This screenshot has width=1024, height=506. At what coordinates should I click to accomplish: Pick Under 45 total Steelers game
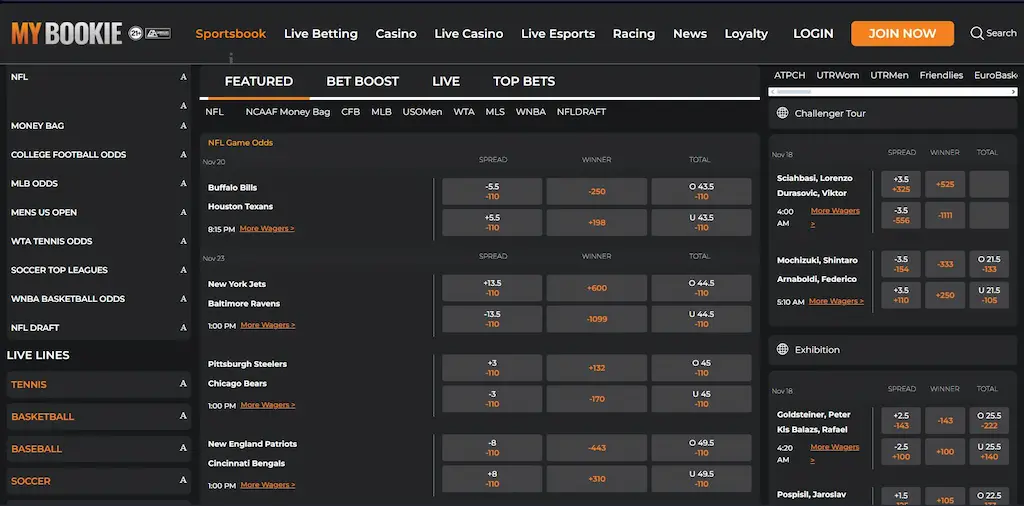pos(701,399)
